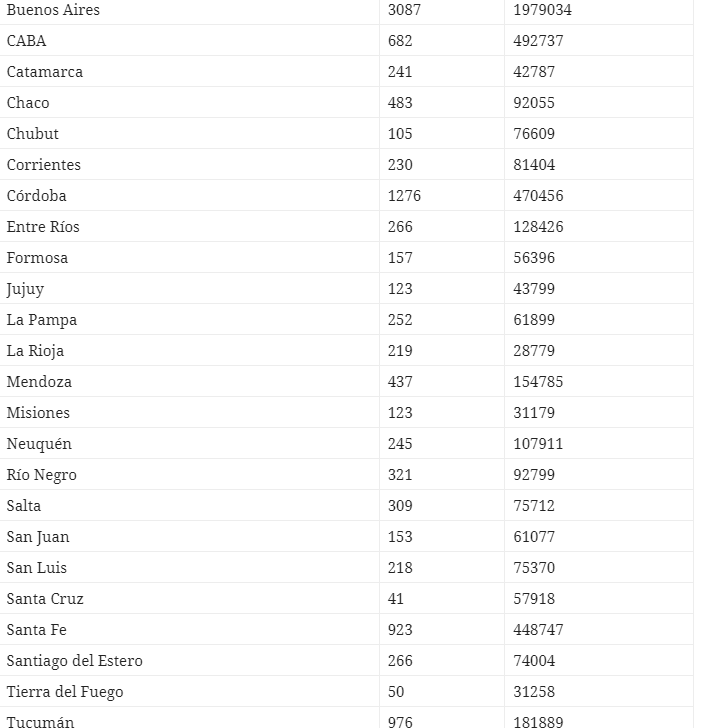Select the La Pampa value 252
The height and width of the screenshot is (728, 720).
click(400, 320)
